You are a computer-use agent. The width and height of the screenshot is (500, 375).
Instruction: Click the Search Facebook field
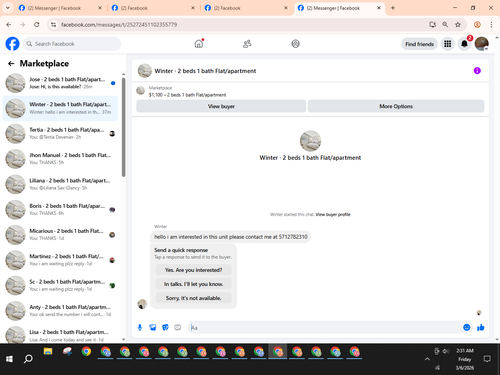[x=72, y=44]
